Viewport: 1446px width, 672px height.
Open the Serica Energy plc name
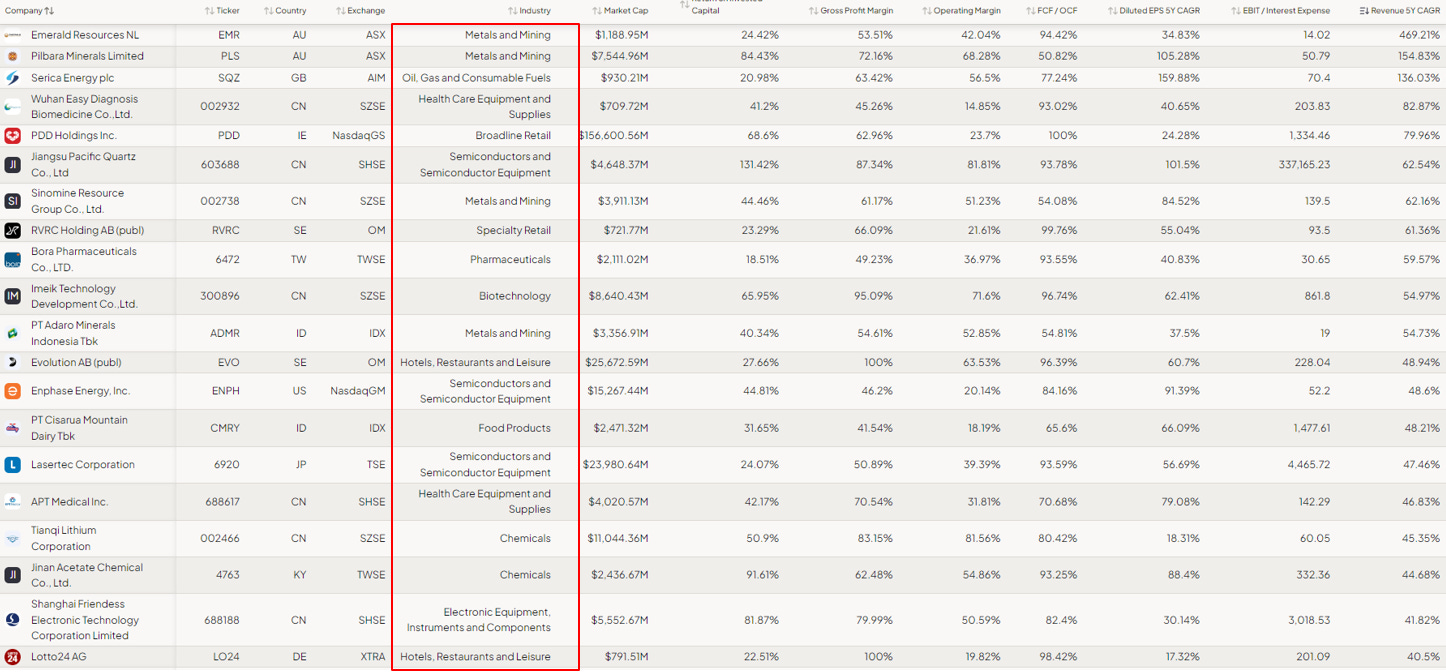tap(72, 78)
